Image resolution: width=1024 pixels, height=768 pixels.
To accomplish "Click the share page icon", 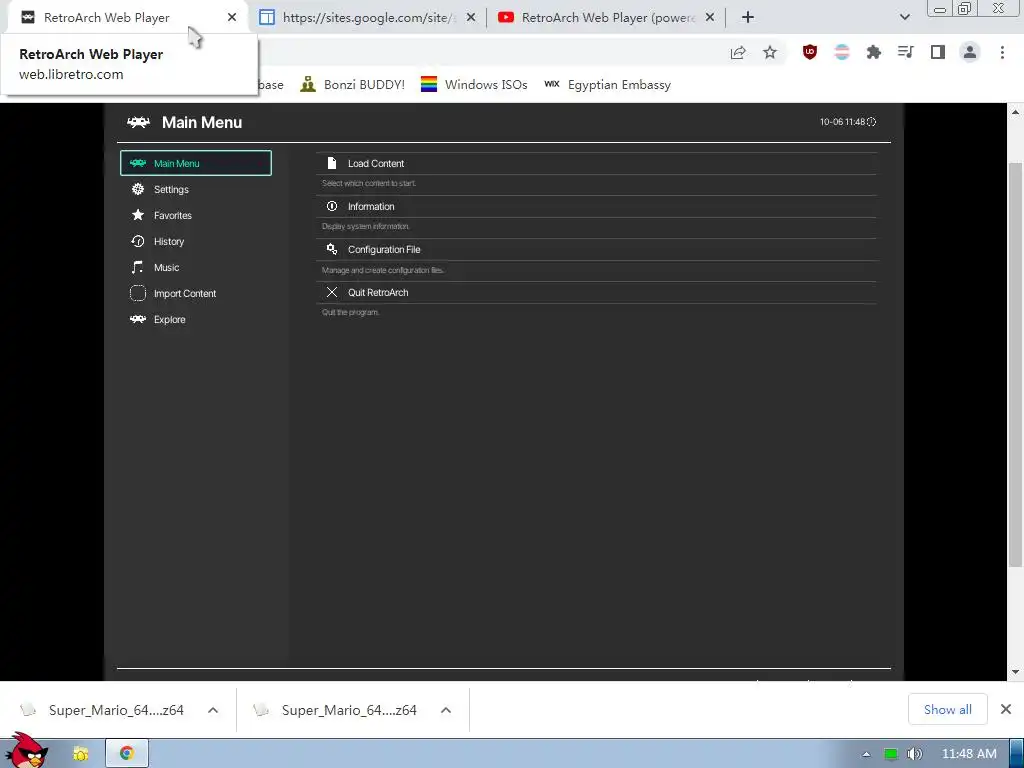I will pos(738,53).
